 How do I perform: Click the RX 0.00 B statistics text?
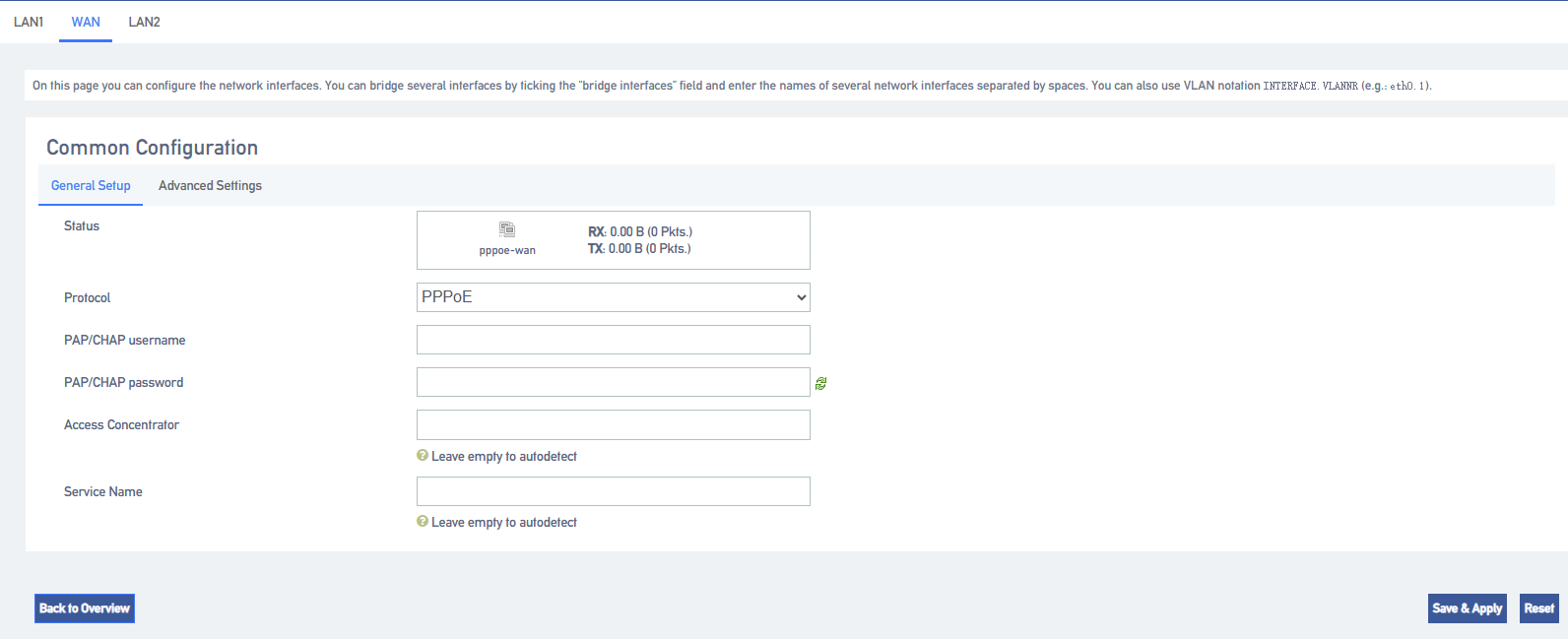[640, 232]
